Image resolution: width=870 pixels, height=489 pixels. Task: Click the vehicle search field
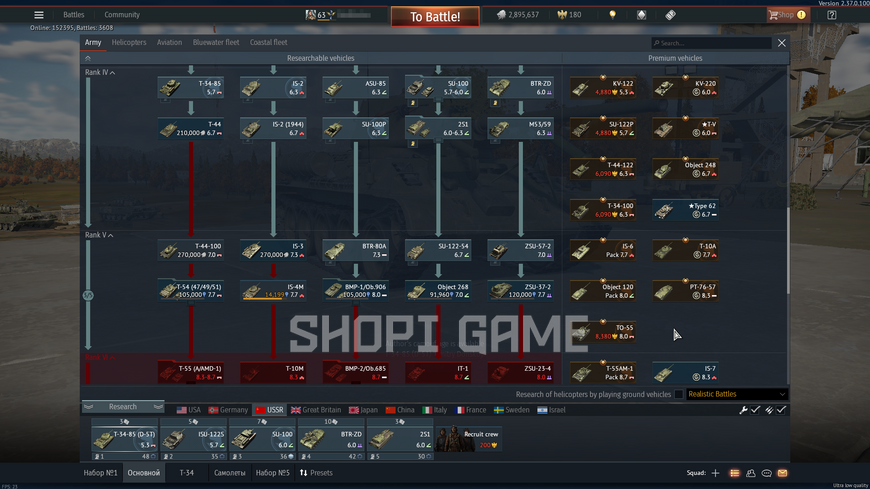(711, 43)
